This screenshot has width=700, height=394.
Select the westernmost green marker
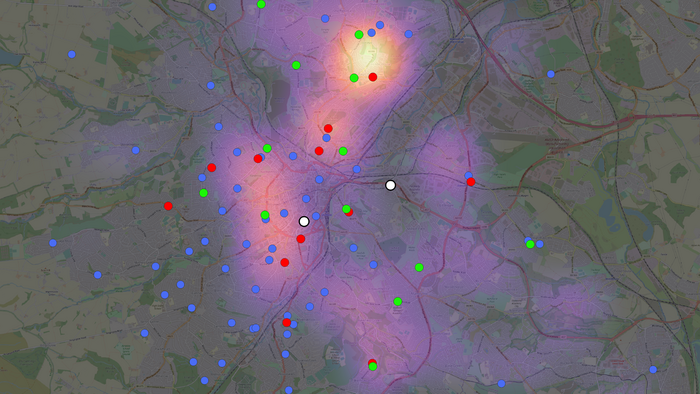click(204, 193)
